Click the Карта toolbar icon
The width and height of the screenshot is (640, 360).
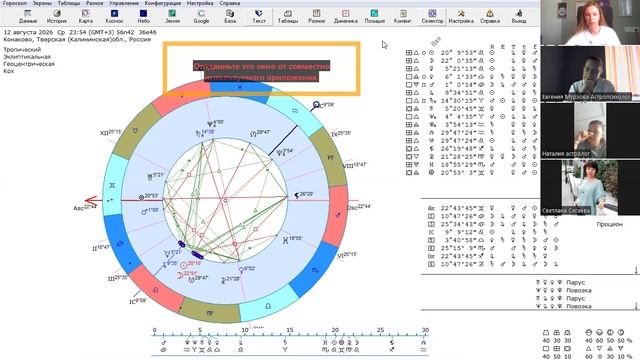tap(85, 17)
